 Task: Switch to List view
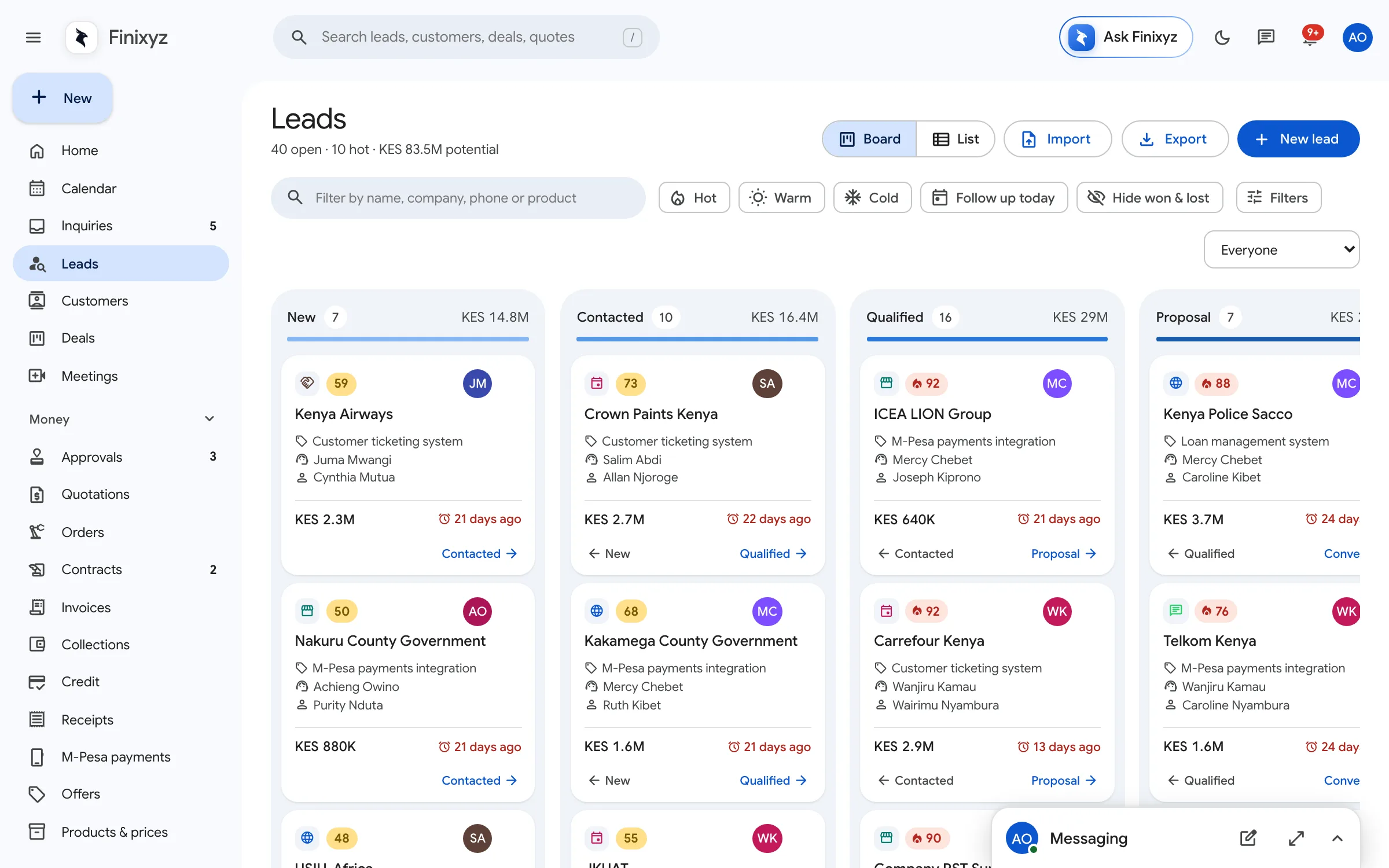tap(956, 139)
